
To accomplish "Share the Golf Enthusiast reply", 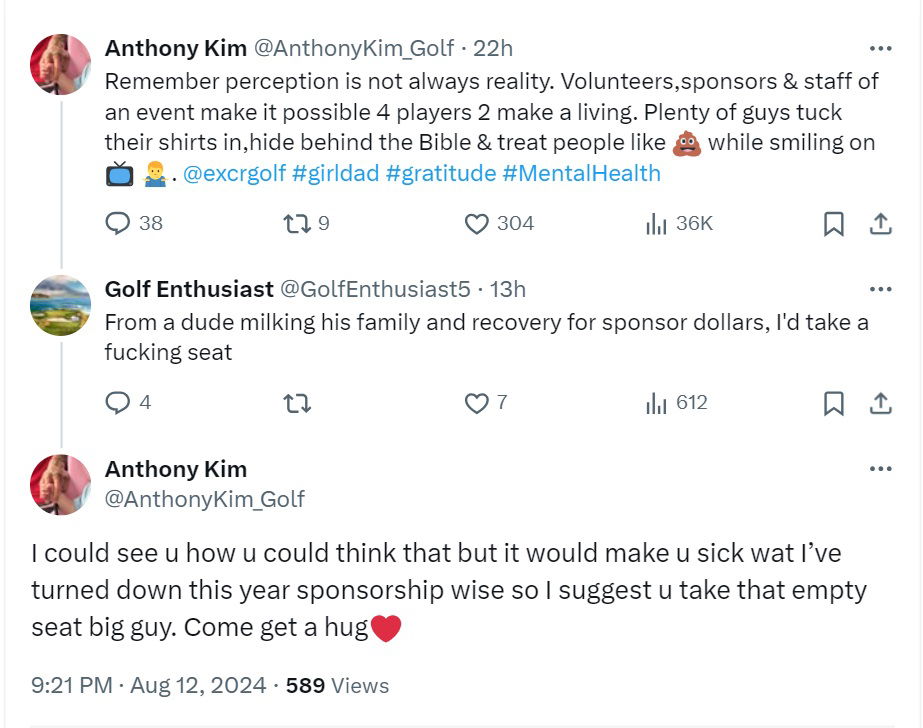I will pyautogui.click(x=881, y=403).
